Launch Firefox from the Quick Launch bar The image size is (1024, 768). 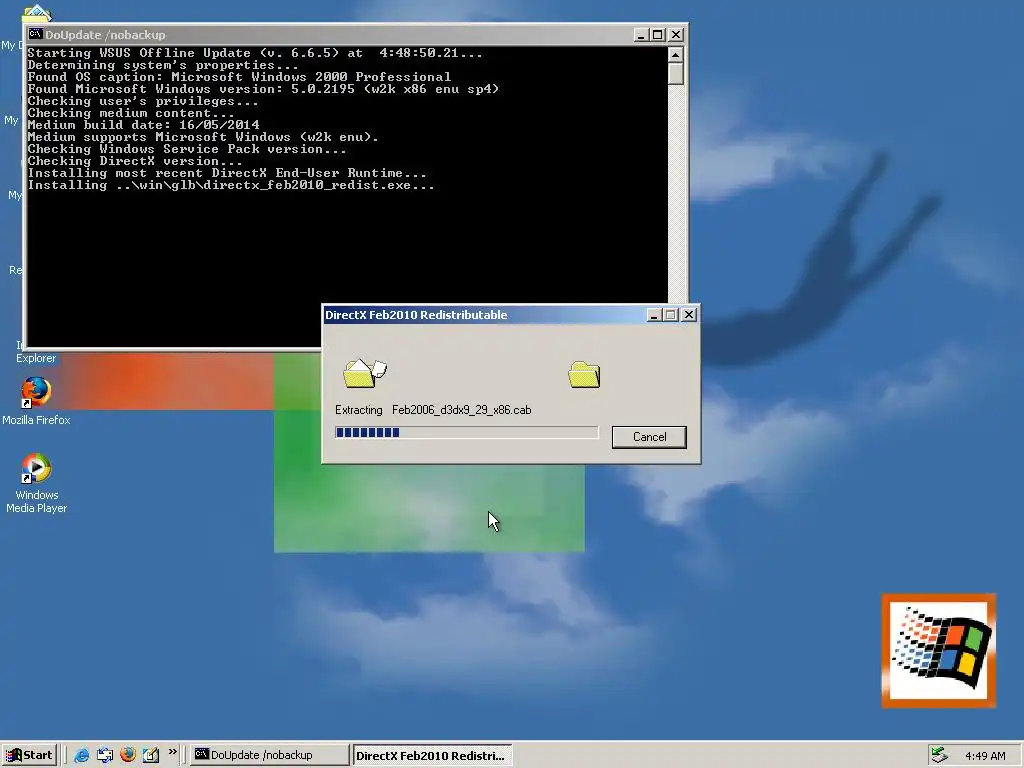click(128, 754)
